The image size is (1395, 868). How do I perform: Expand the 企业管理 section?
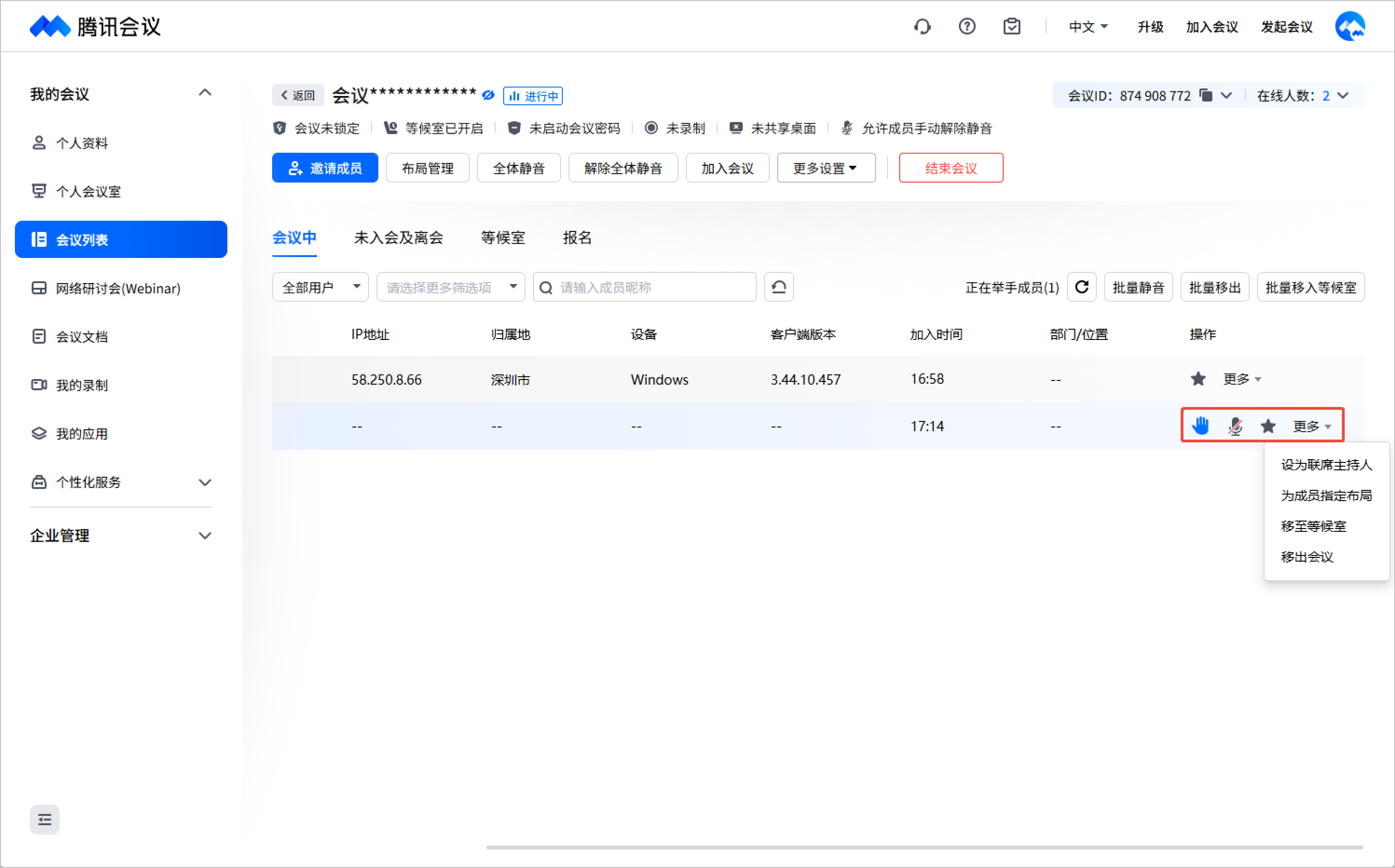(205, 536)
